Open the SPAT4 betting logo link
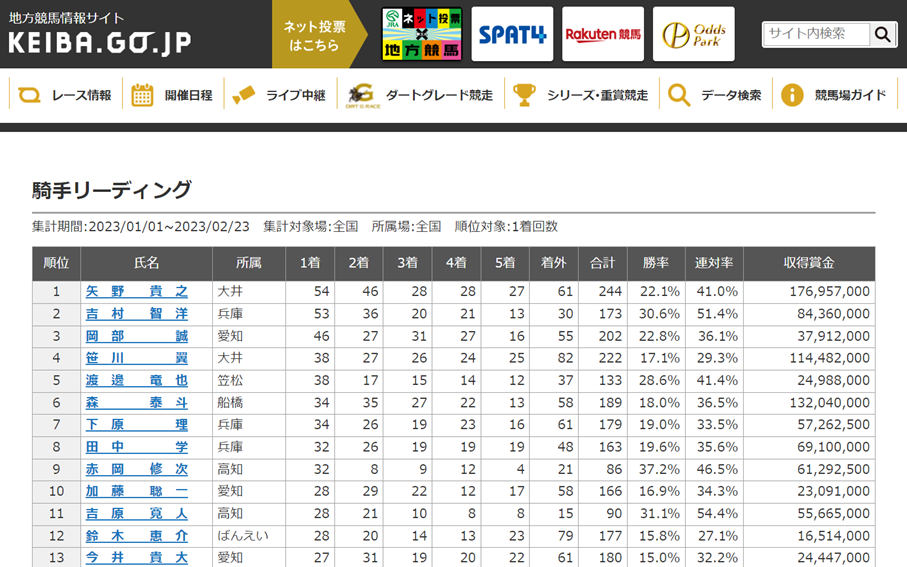907x567 pixels. pos(512,35)
